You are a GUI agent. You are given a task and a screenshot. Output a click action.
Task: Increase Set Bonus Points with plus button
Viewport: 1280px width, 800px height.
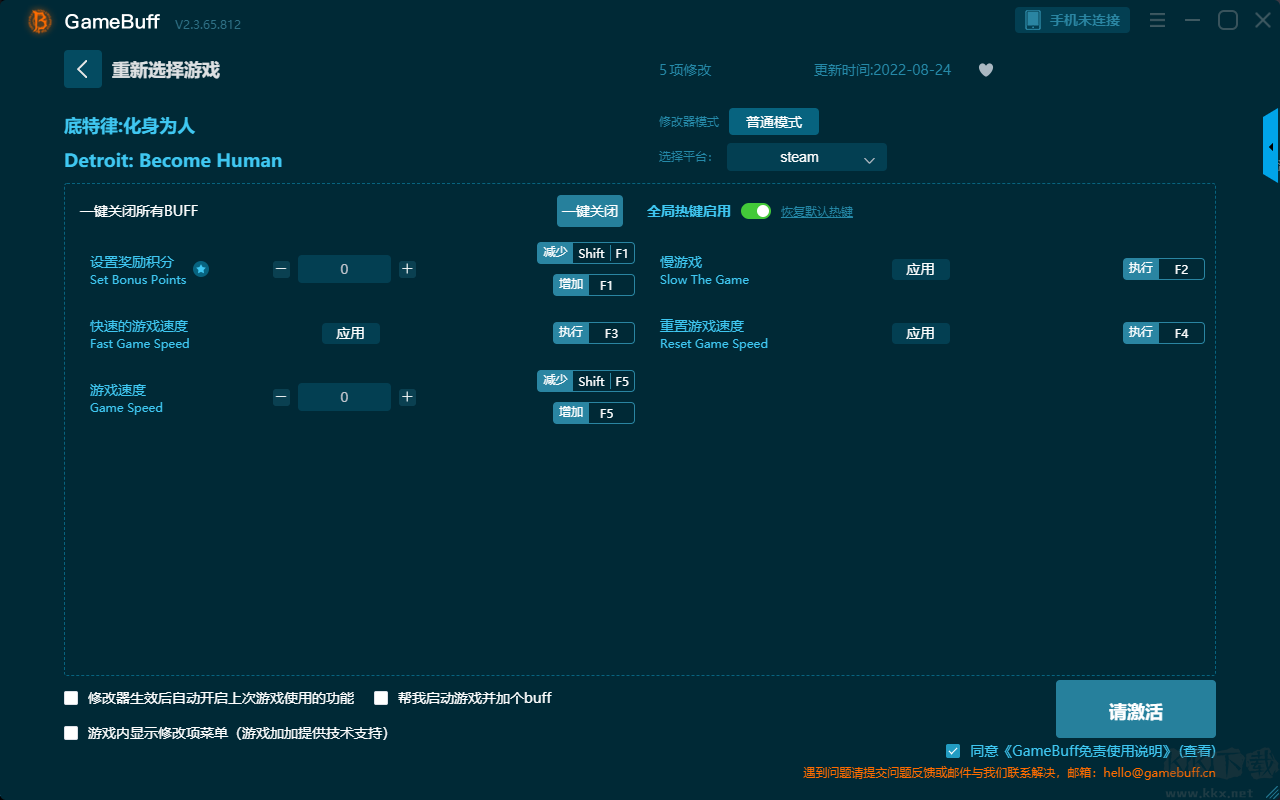click(x=407, y=269)
